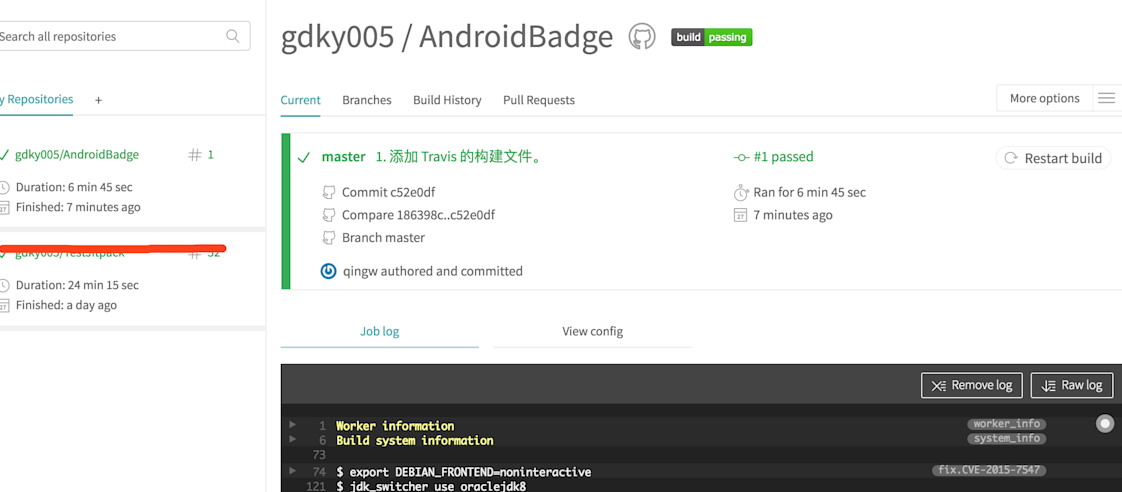
Task: Open the Branch master link
Action: pos(384,237)
